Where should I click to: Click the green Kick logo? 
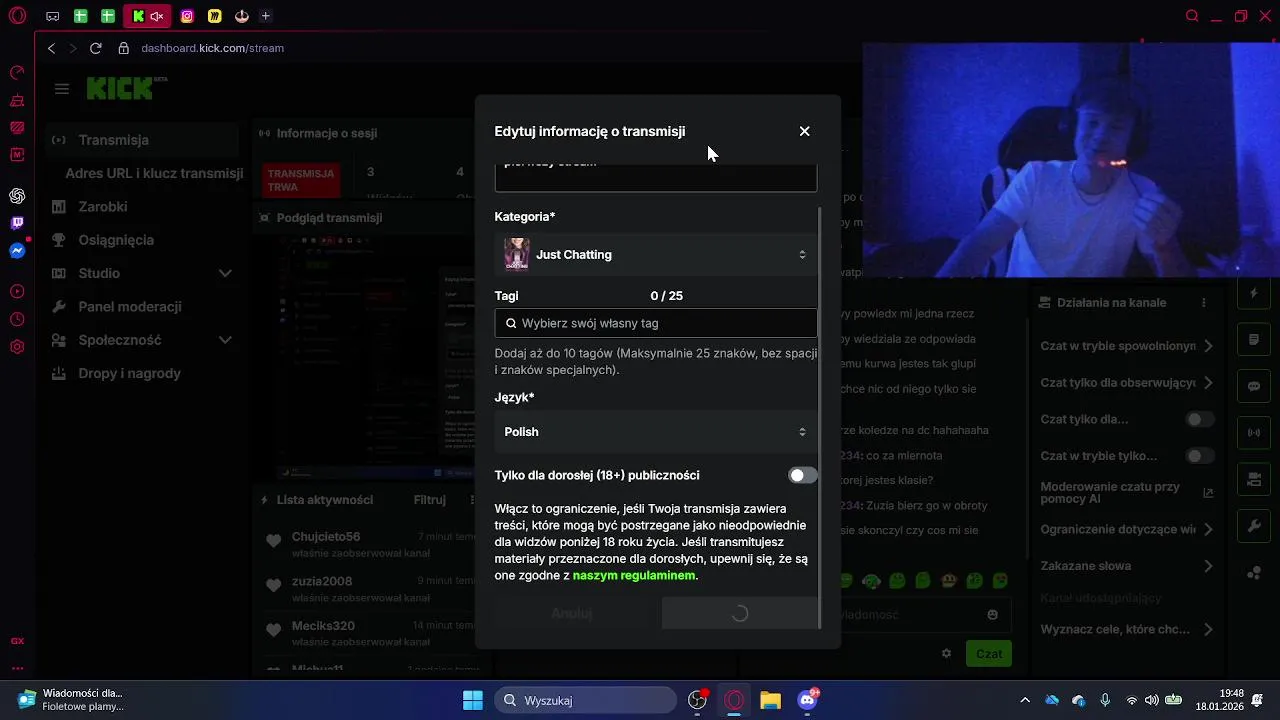pyautogui.click(x=122, y=88)
